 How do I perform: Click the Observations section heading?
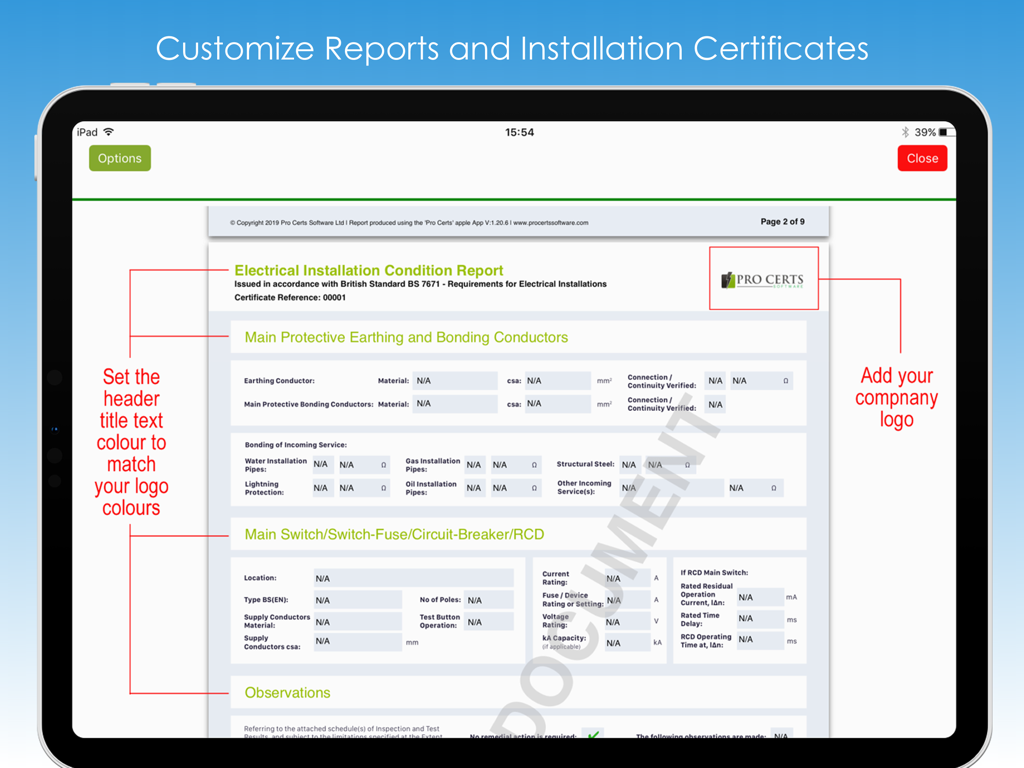[x=287, y=693]
